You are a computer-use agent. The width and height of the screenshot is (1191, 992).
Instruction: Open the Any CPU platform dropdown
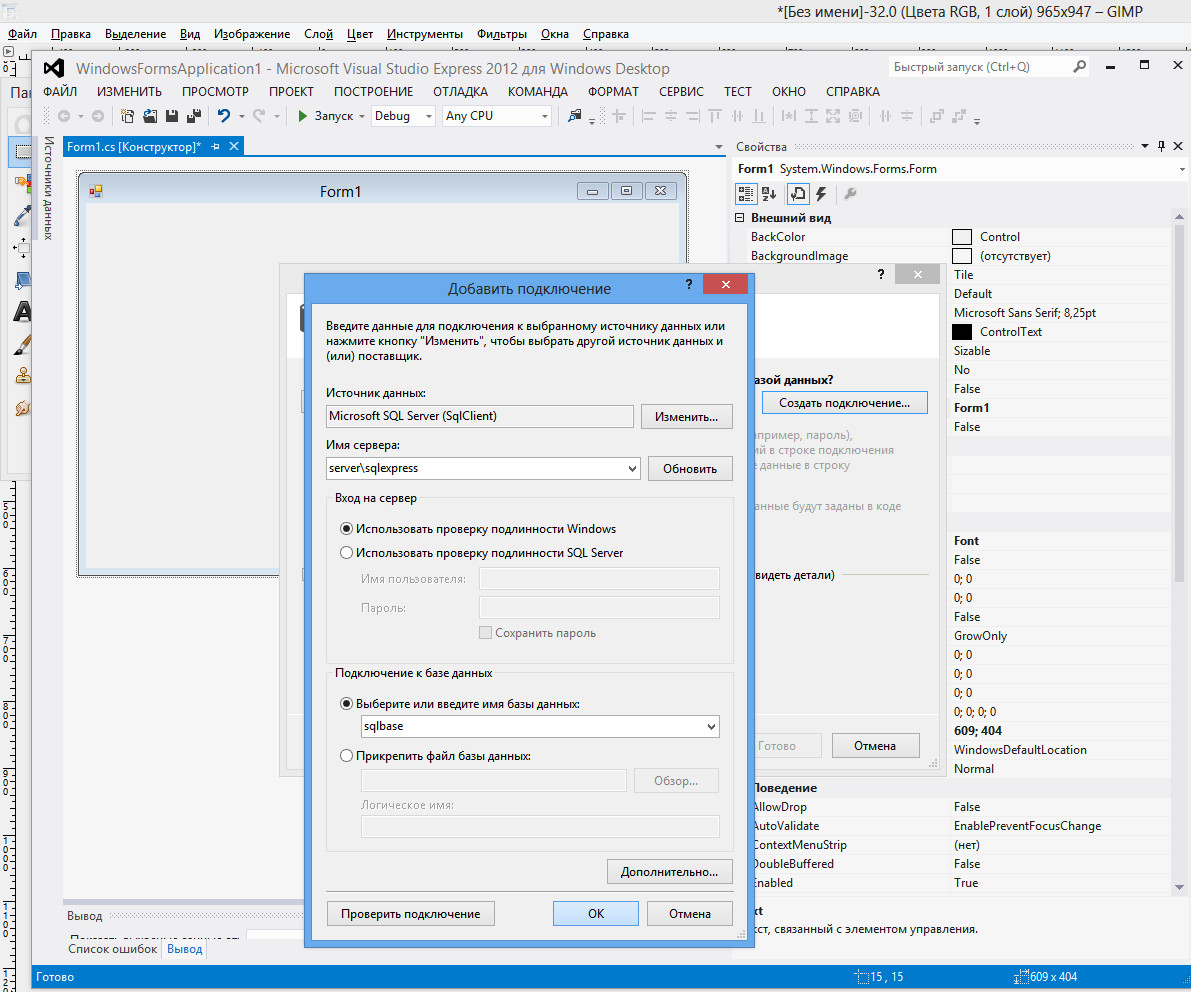[x=545, y=116]
